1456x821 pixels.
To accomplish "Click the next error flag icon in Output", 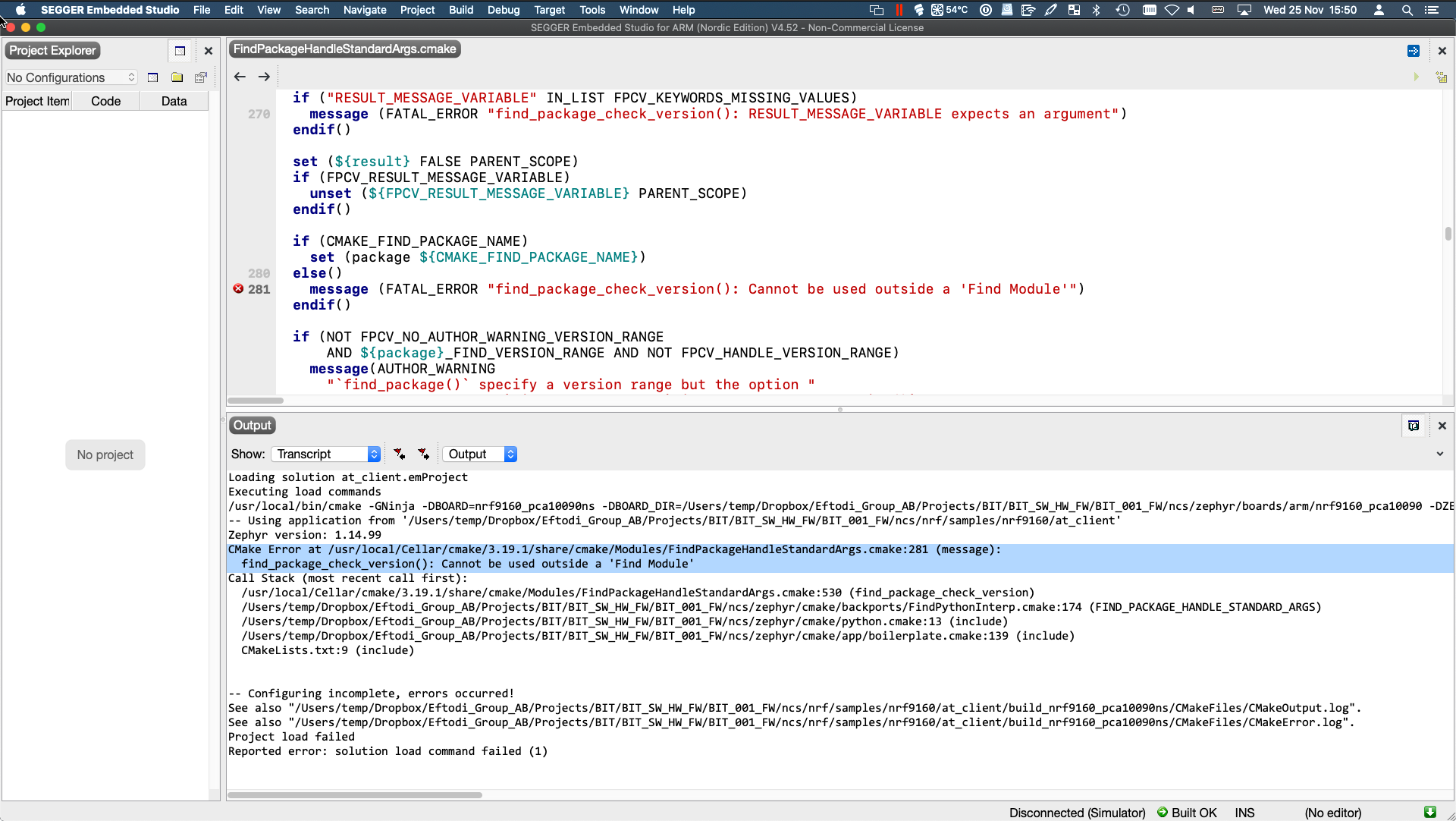I will click(423, 454).
